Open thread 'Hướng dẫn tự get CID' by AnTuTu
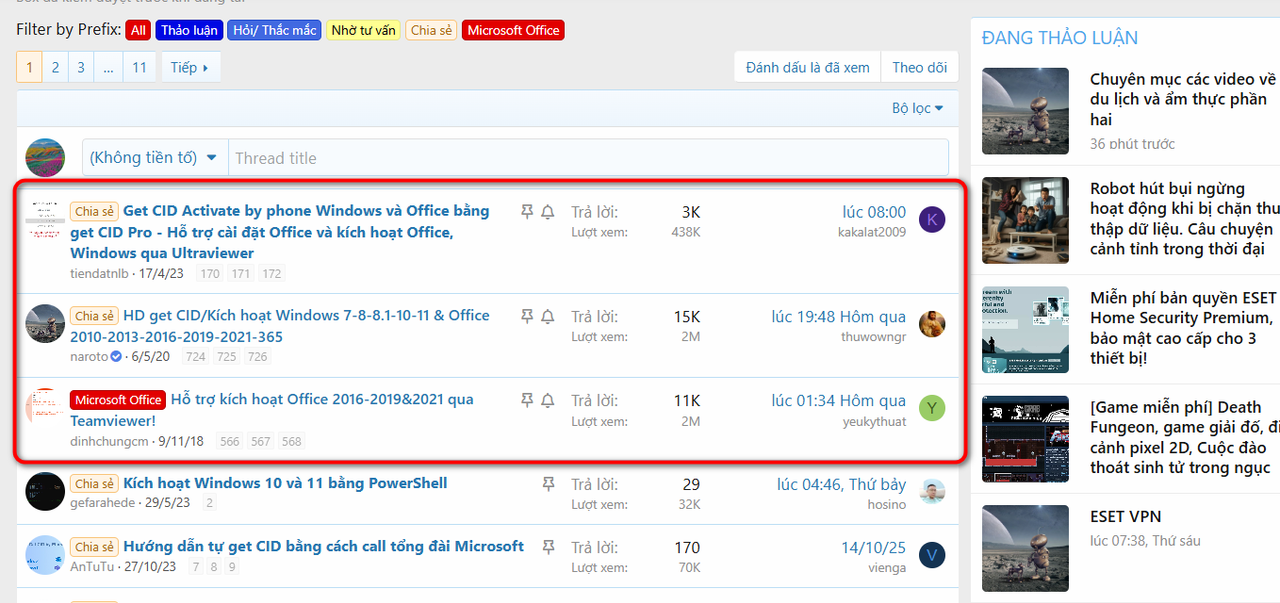This screenshot has width=1280, height=603. [x=323, y=546]
